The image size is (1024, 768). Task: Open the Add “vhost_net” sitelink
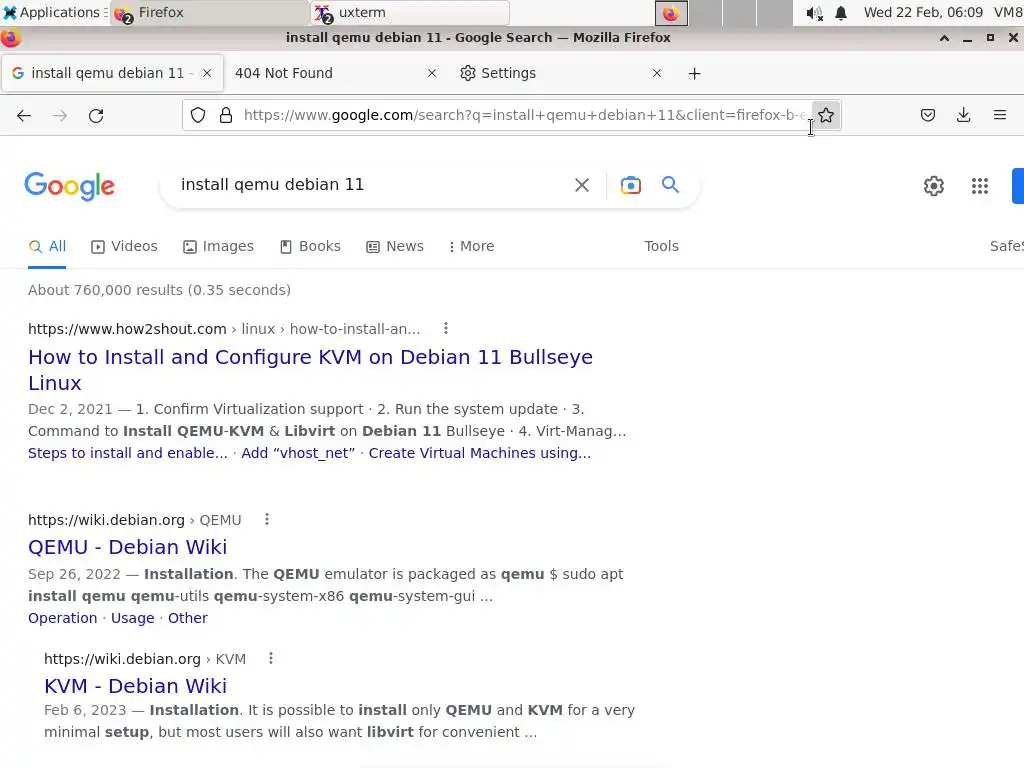[x=298, y=453]
